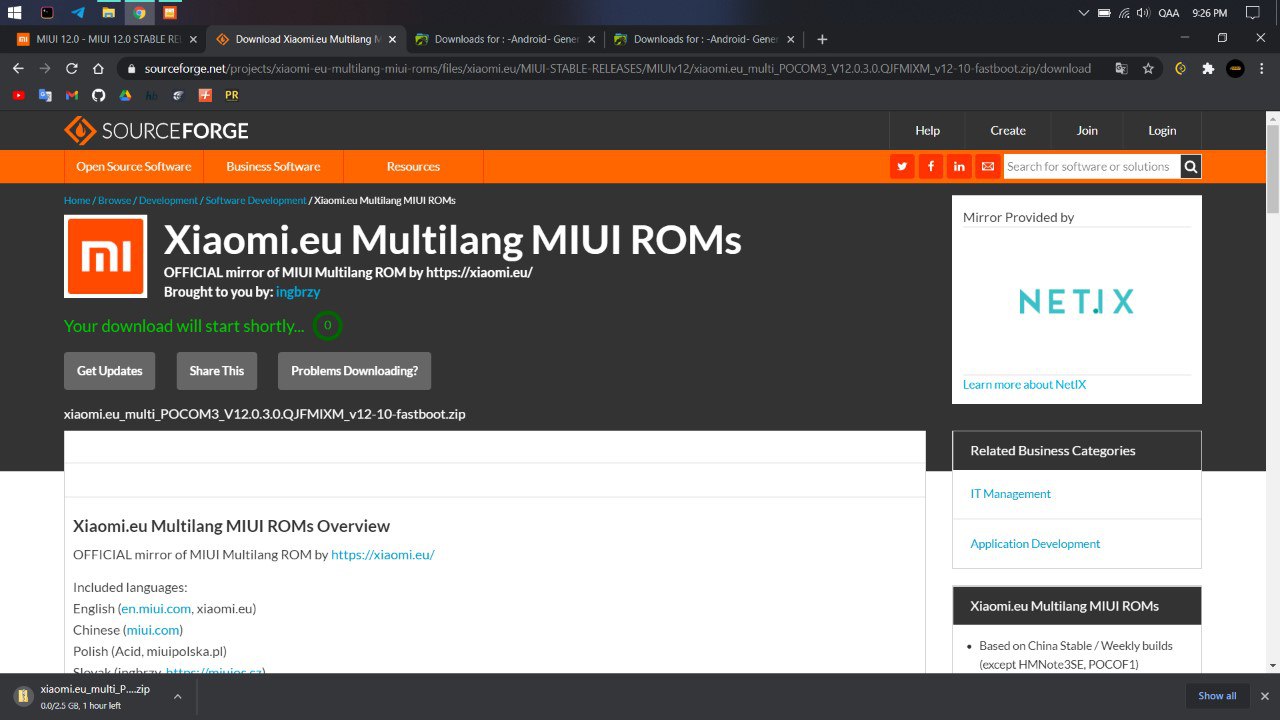The width and height of the screenshot is (1280, 720).
Task: Click the Problems Downloading? button
Action: [x=354, y=371]
